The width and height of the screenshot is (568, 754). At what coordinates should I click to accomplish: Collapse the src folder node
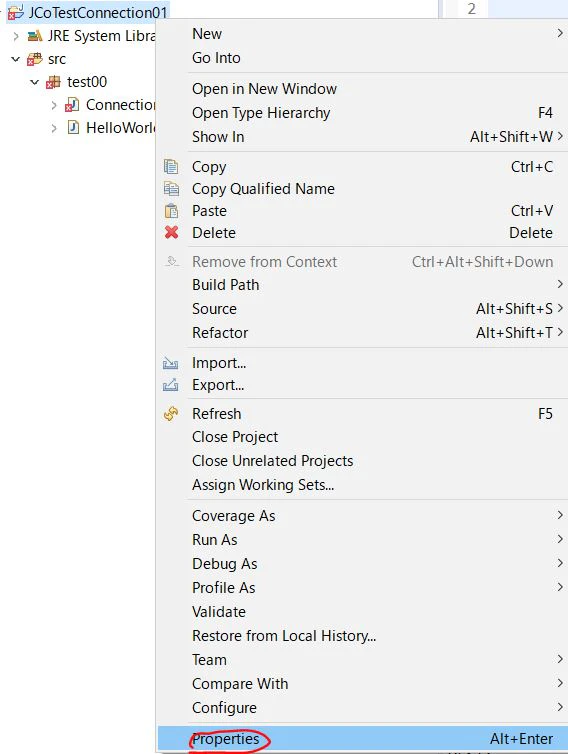click(x=16, y=59)
